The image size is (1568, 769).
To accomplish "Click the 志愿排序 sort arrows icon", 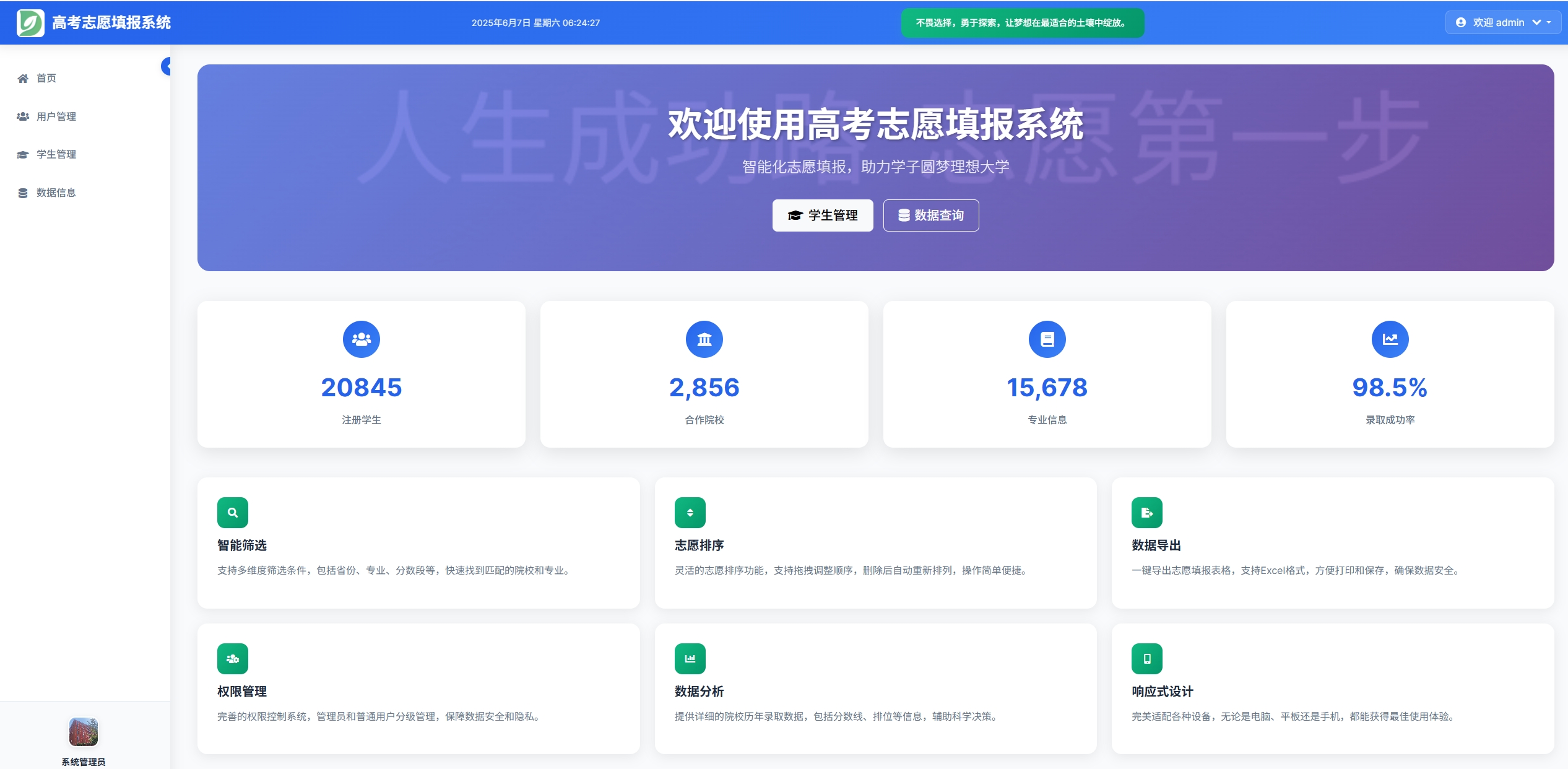I will (690, 513).
